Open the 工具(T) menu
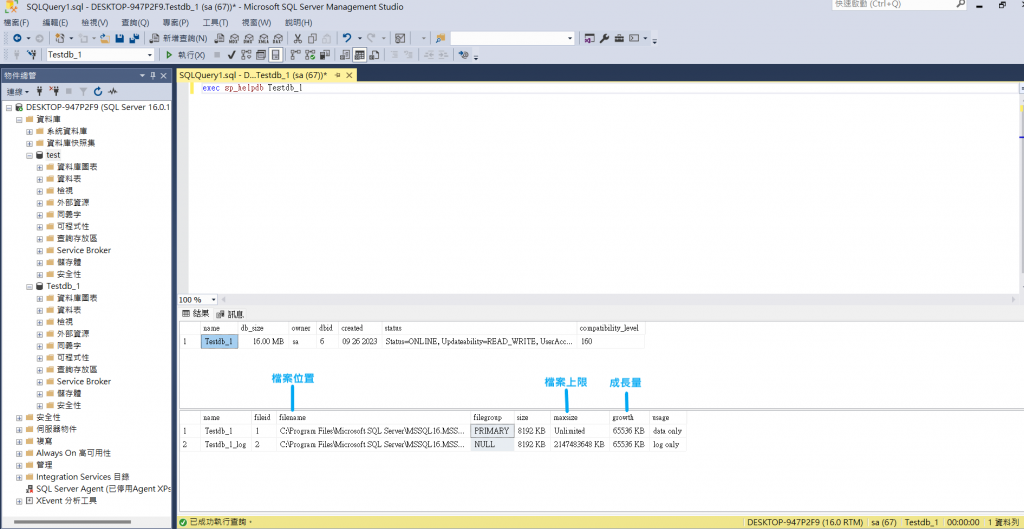This screenshot has width=1024, height=529. [x=215, y=22]
